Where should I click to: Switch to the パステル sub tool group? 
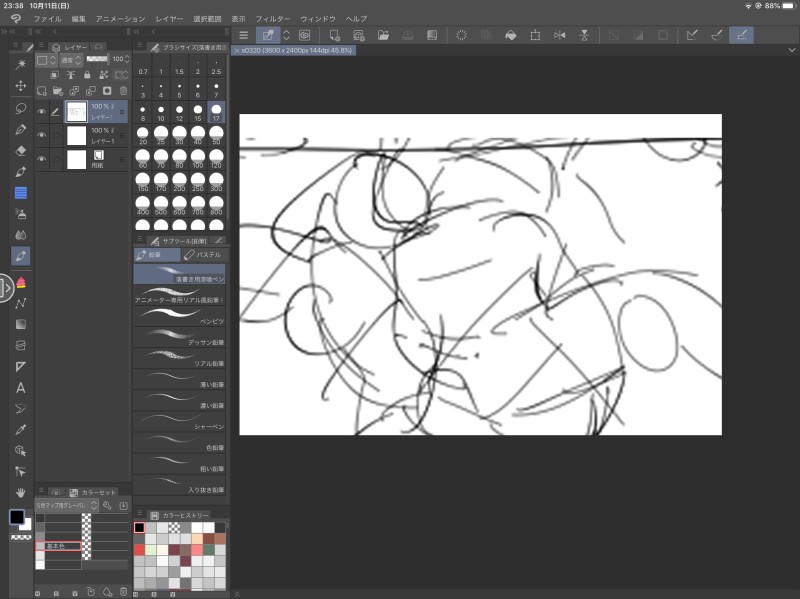click(203, 254)
